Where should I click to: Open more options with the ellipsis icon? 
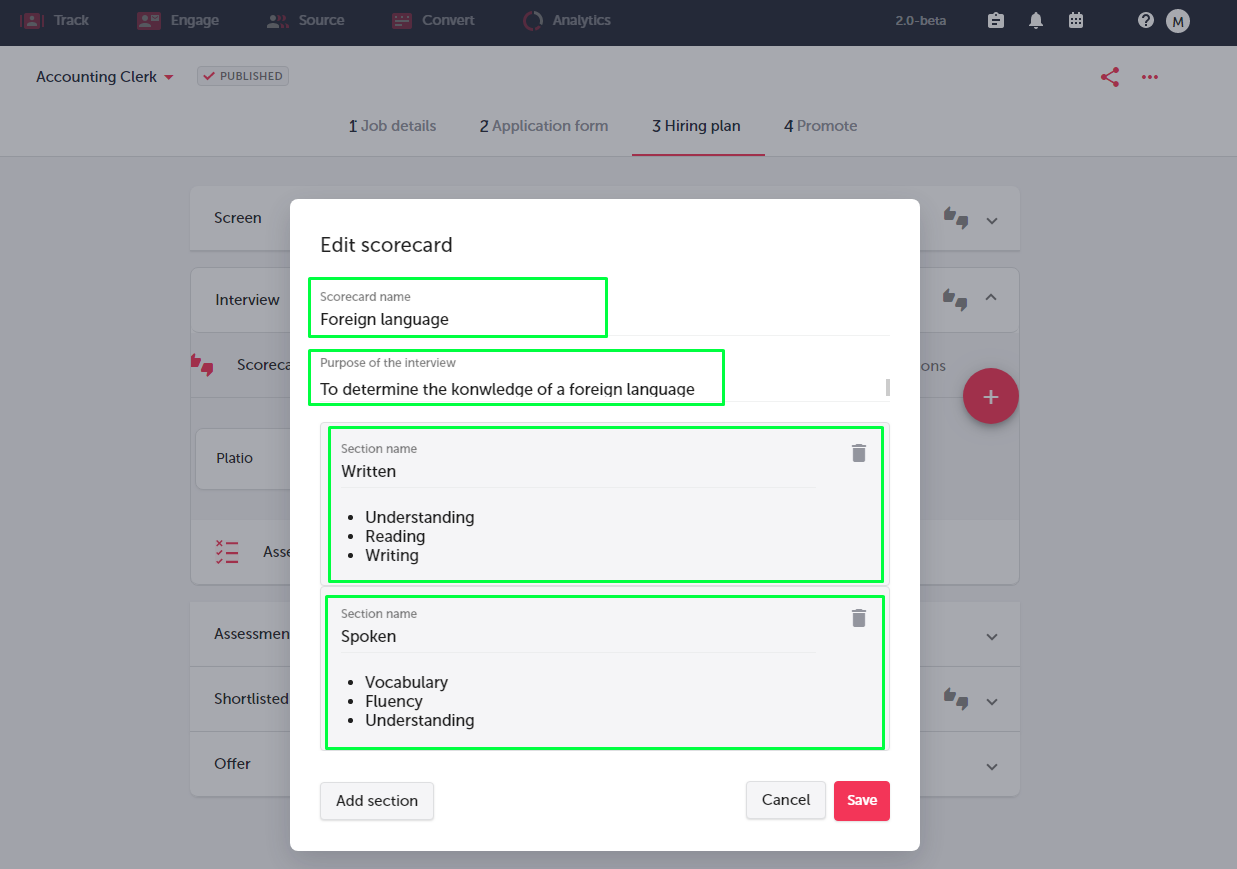(x=1149, y=76)
